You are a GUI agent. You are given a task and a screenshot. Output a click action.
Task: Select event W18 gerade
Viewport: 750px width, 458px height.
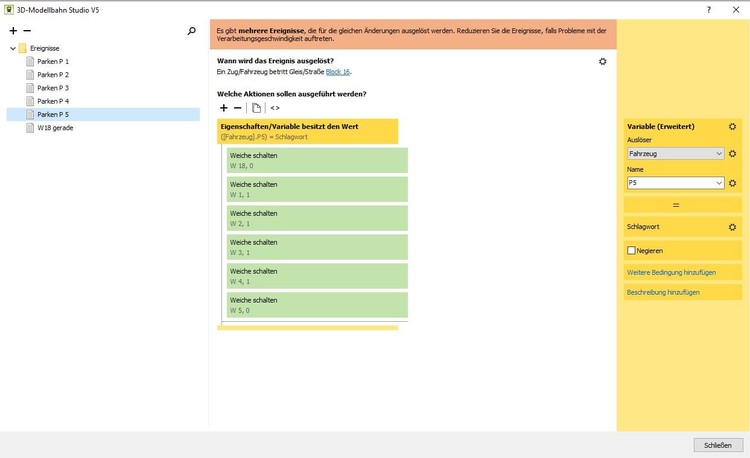[x=55, y=128]
